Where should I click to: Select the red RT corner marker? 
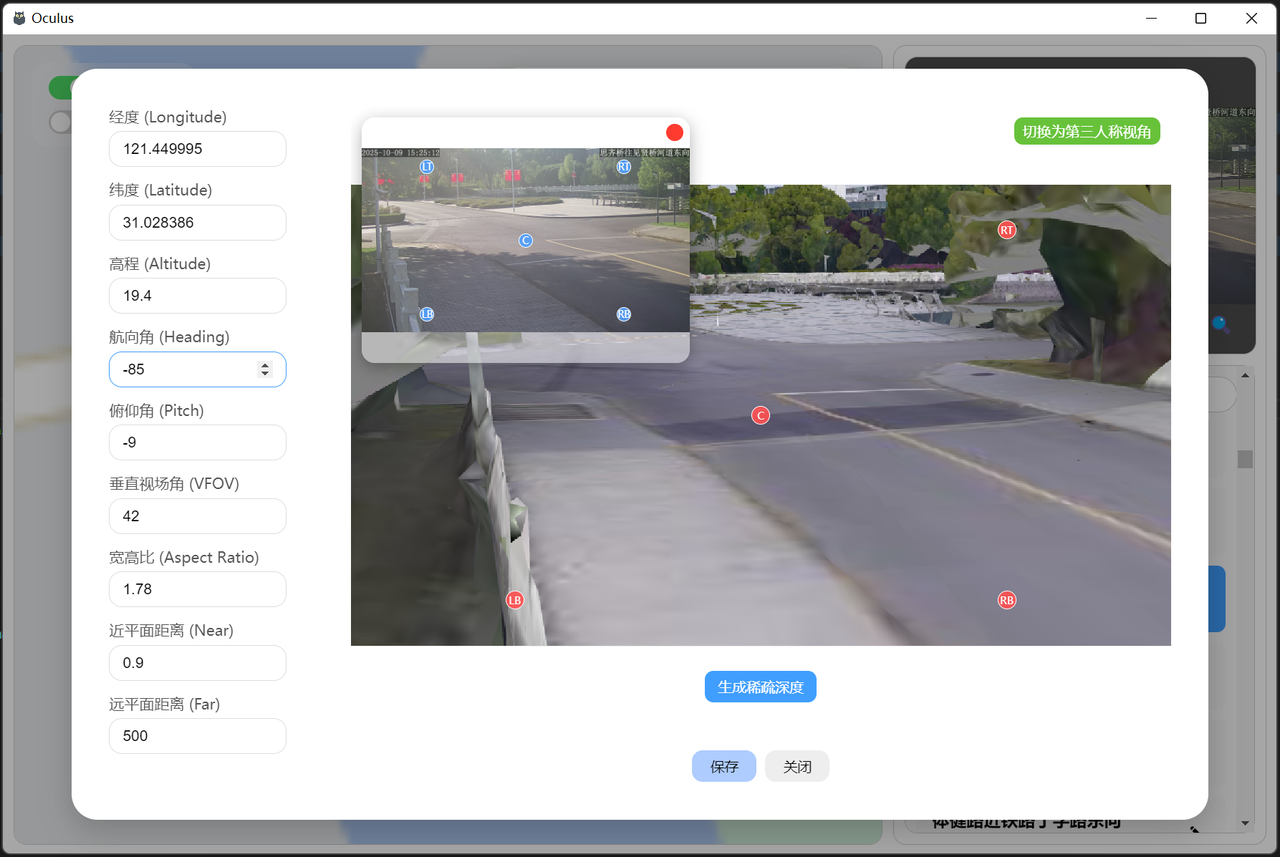pyautogui.click(x=1006, y=230)
